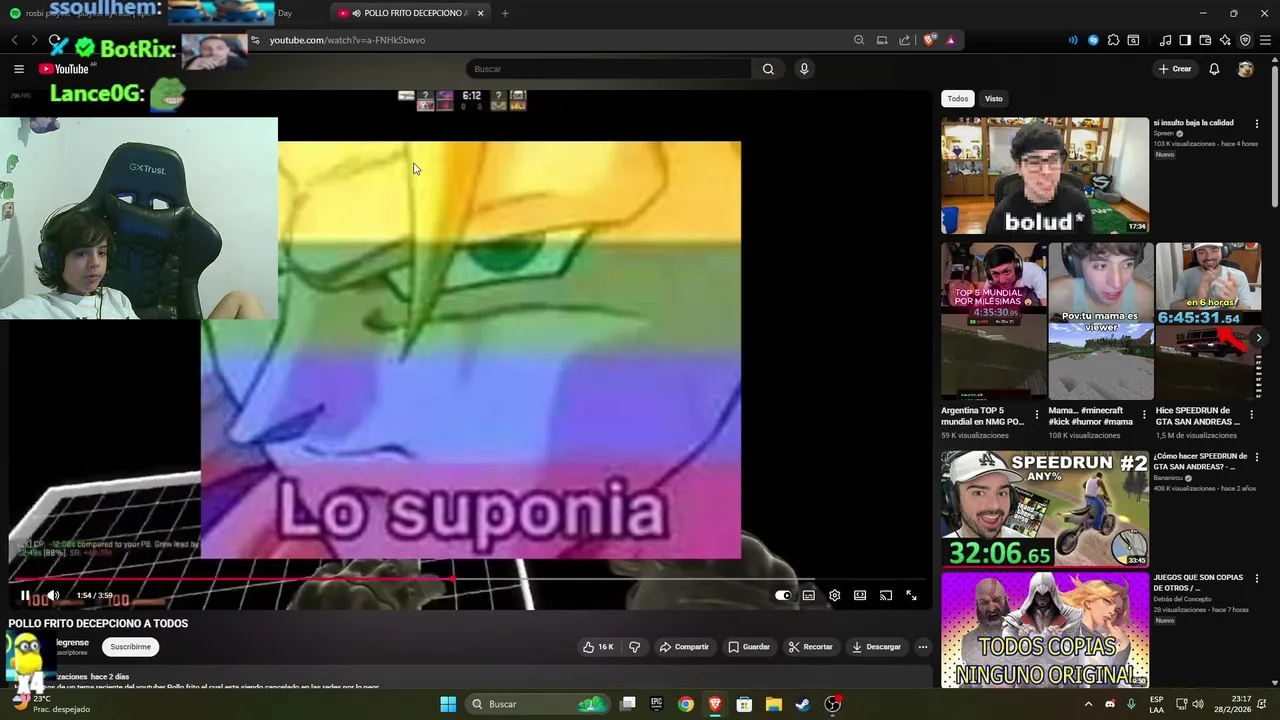
Task: Open the Brave Rewards triangle icon
Action: [950, 40]
